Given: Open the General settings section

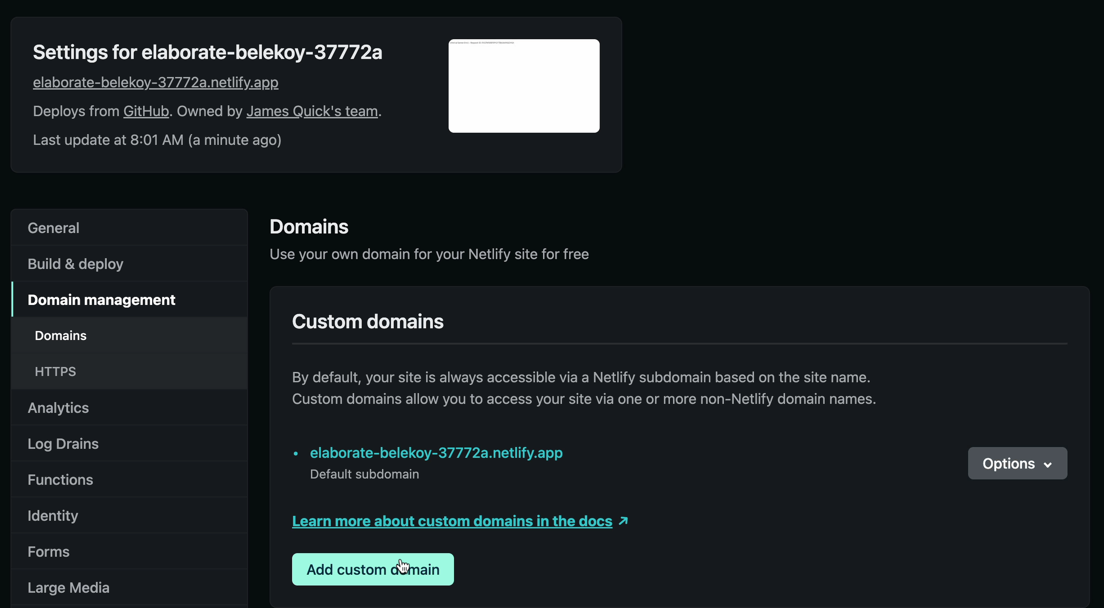Looking at the screenshot, I should click(x=130, y=228).
